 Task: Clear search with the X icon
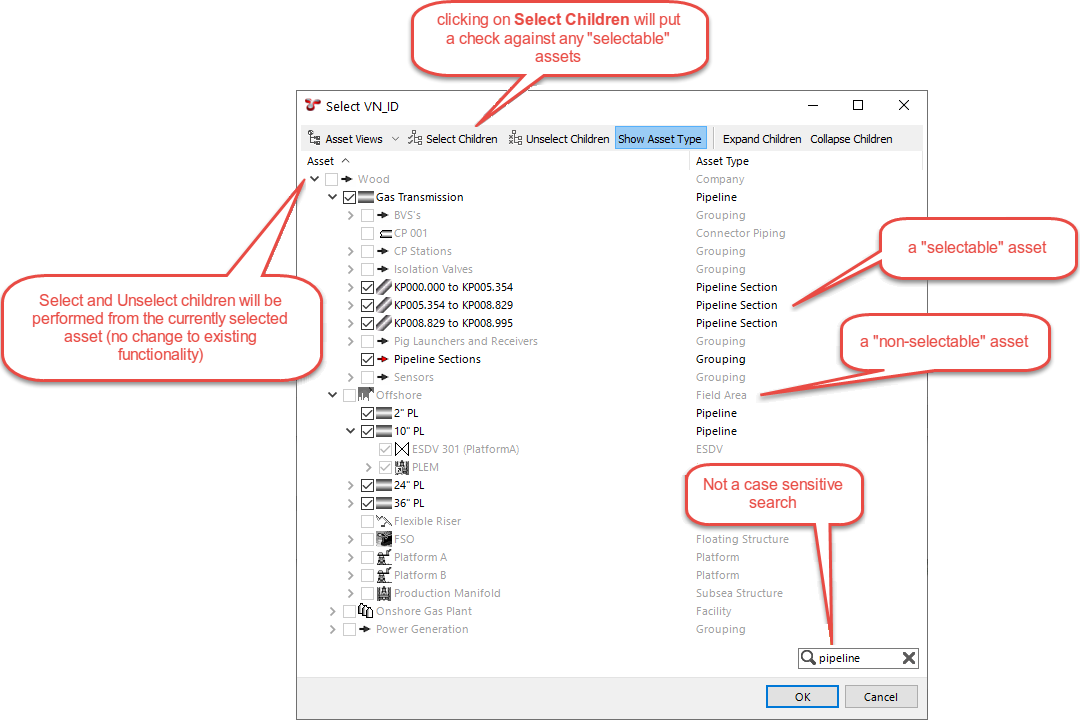coord(908,658)
